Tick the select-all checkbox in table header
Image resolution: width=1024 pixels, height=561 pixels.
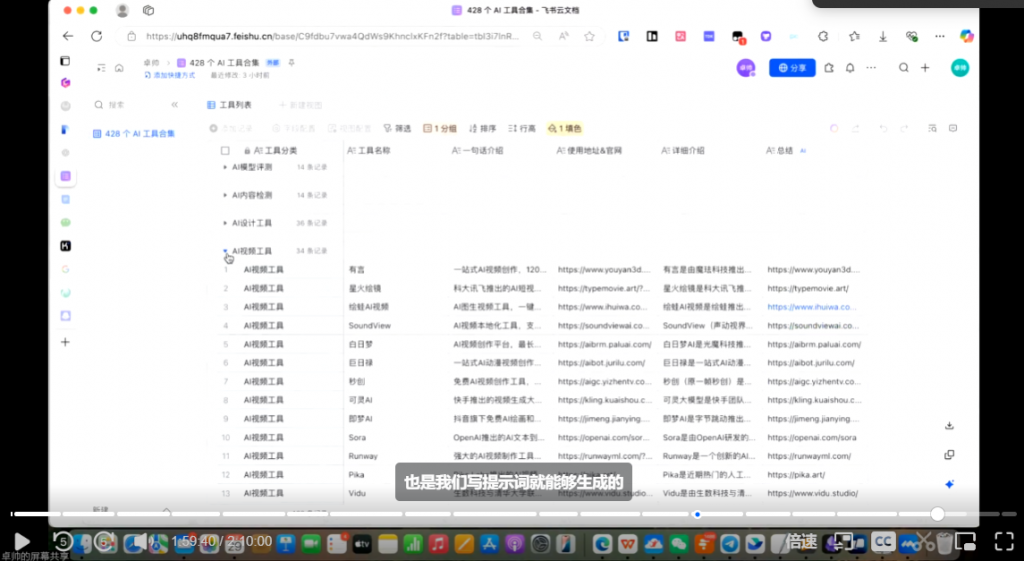point(225,150)
